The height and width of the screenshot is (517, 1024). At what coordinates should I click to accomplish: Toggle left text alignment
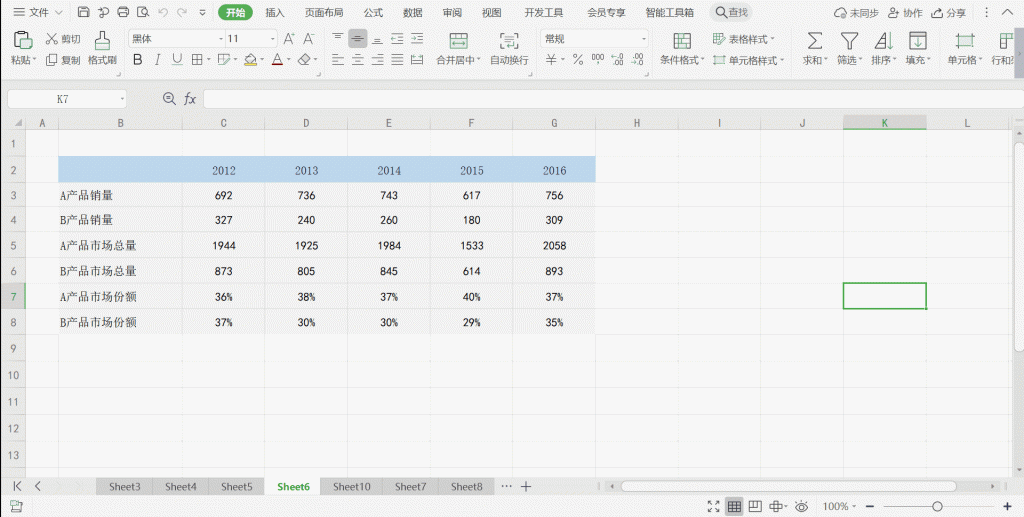[x=338, y=60]
